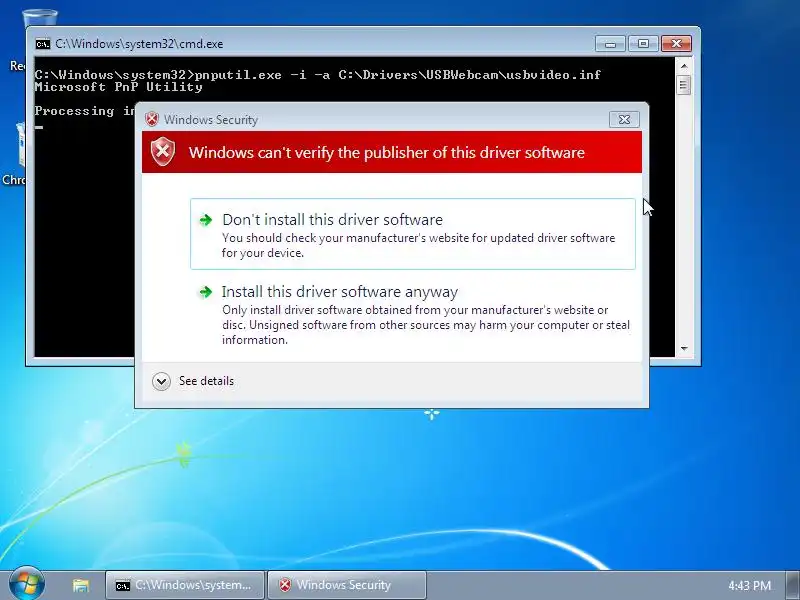Click cmd scrollbar down arrow
The image size is (800, 600).
pyautogui.click(x=684, y=349)
